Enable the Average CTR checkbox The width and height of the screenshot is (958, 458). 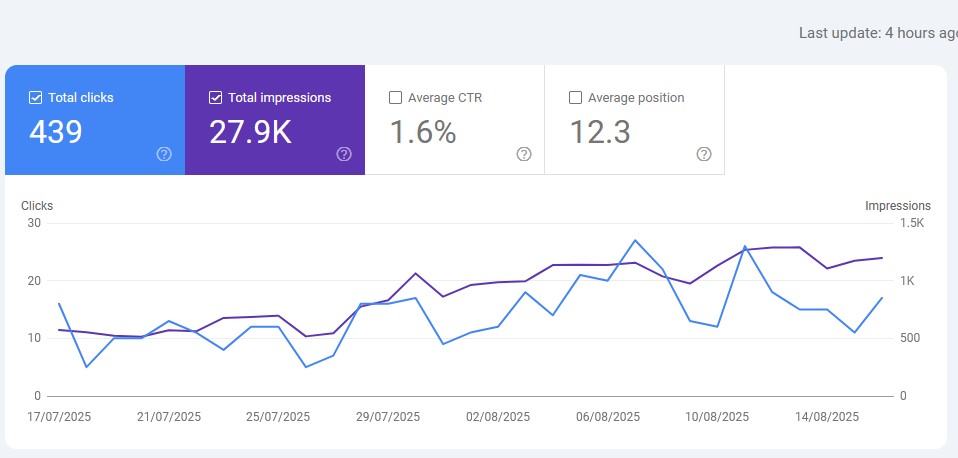click(x=395, y=98)
